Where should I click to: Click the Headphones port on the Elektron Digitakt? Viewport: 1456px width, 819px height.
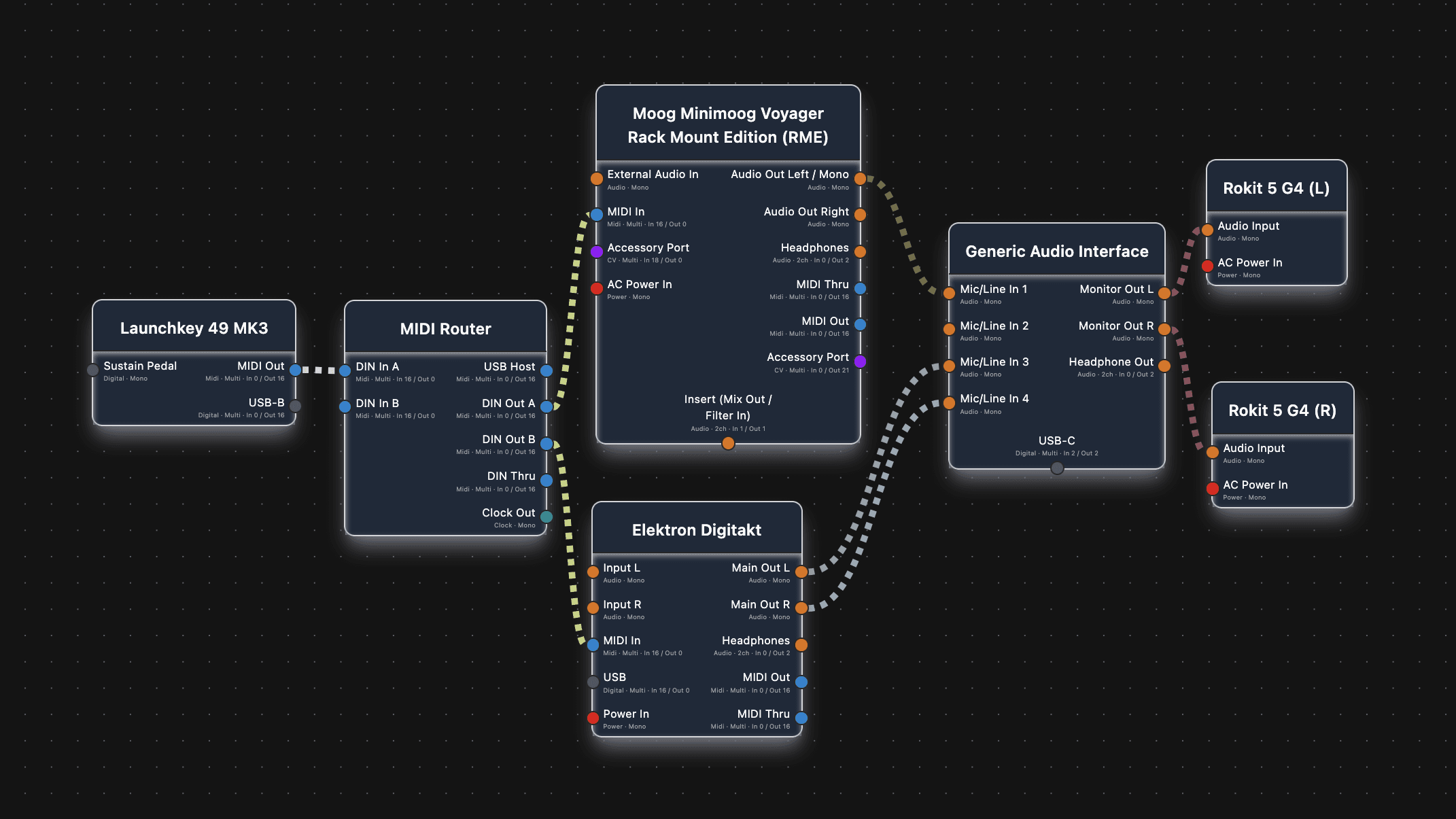[802, 644]
